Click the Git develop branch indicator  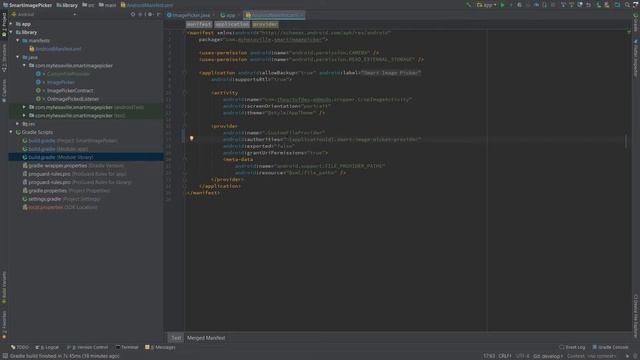pyautogui.click(x=548, y=356)
